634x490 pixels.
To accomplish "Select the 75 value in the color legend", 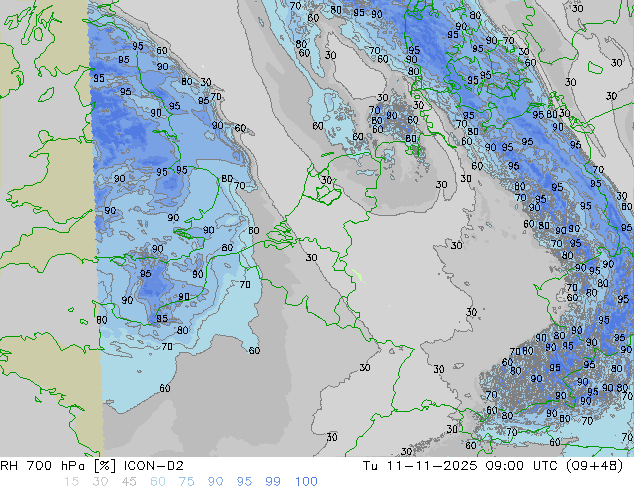I will (x=186, y=482).
